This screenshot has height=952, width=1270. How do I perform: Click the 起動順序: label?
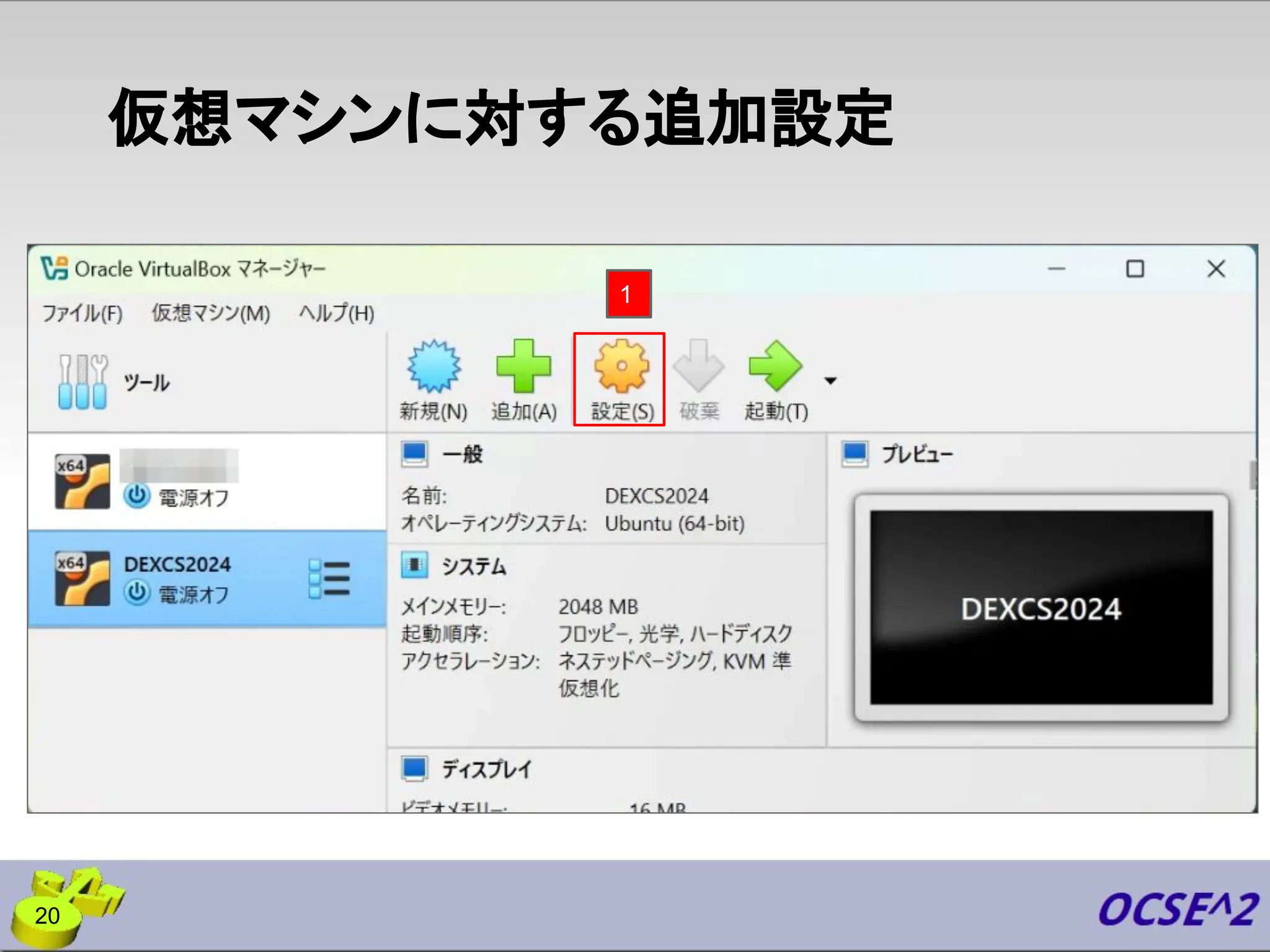(x=445, y=634)
